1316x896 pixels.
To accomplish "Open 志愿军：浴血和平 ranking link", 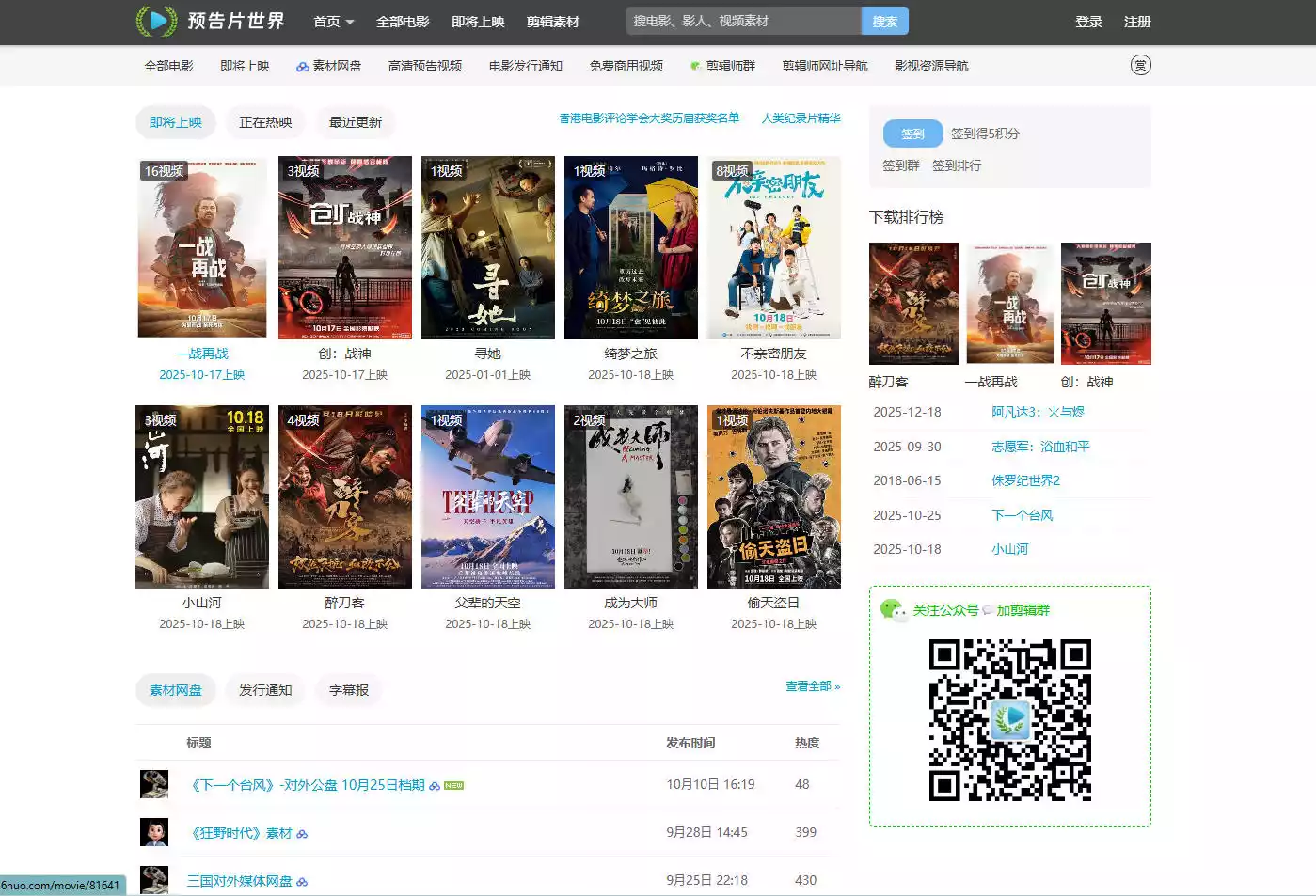I will 1040,447.
